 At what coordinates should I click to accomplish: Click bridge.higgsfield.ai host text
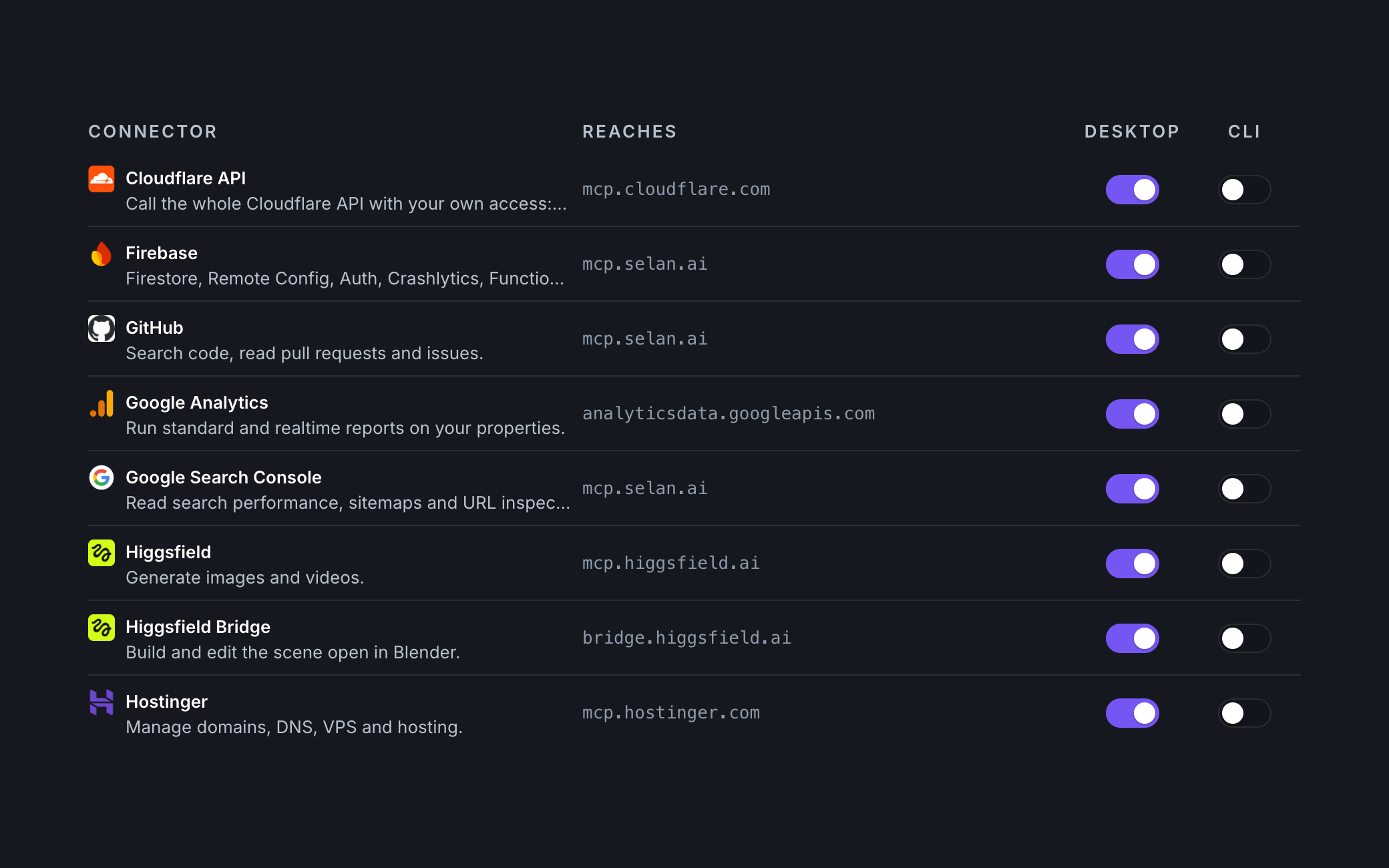[x=686, y=638]
